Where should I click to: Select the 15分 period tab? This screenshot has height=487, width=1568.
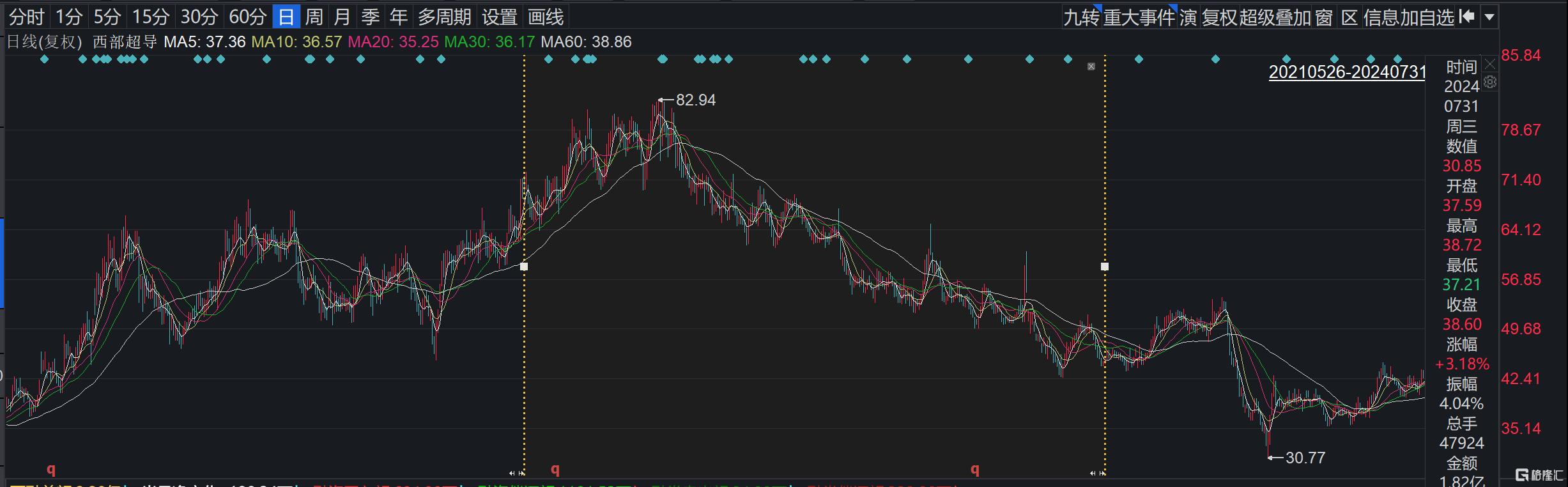[x=151, y=17]
